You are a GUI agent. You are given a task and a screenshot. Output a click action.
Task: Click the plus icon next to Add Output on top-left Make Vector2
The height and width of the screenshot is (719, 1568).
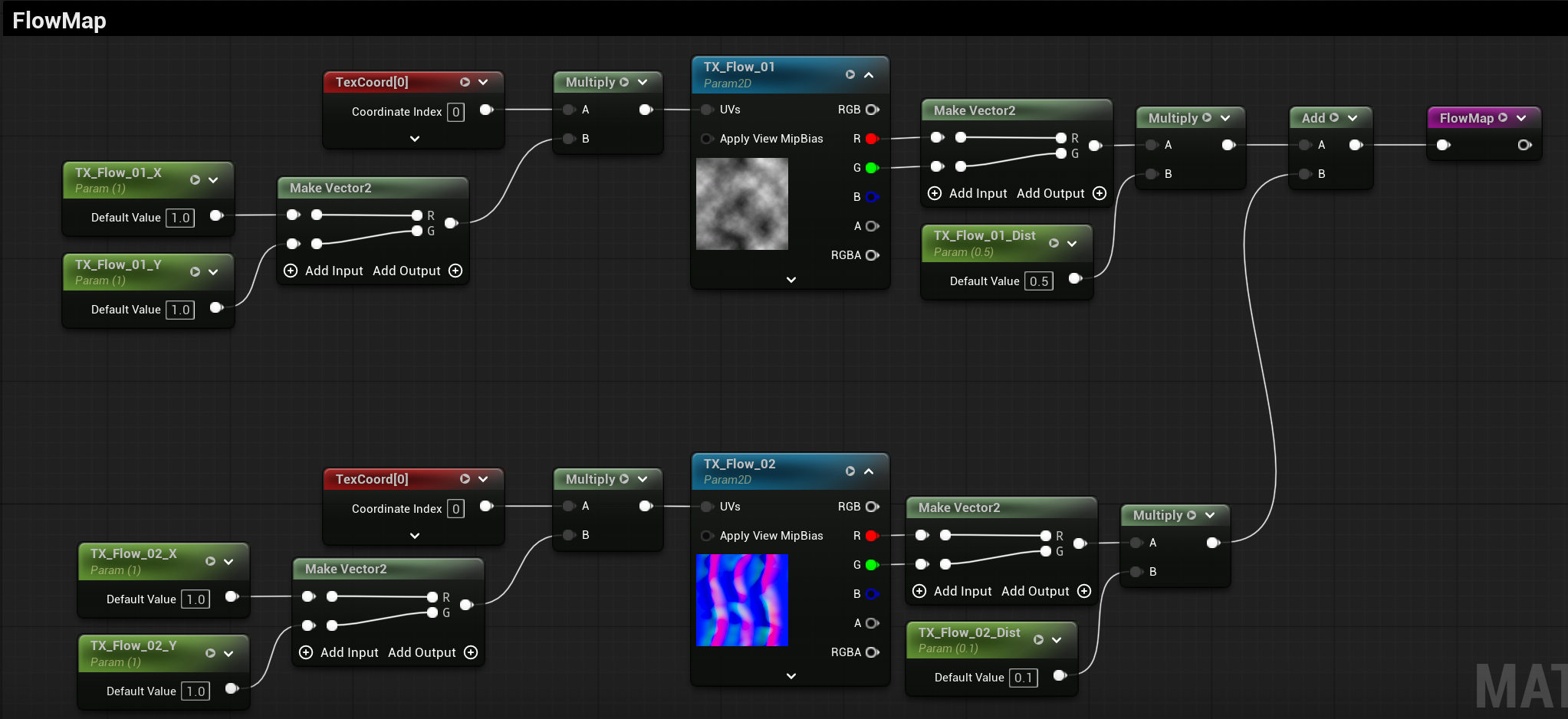click(455, 271)
